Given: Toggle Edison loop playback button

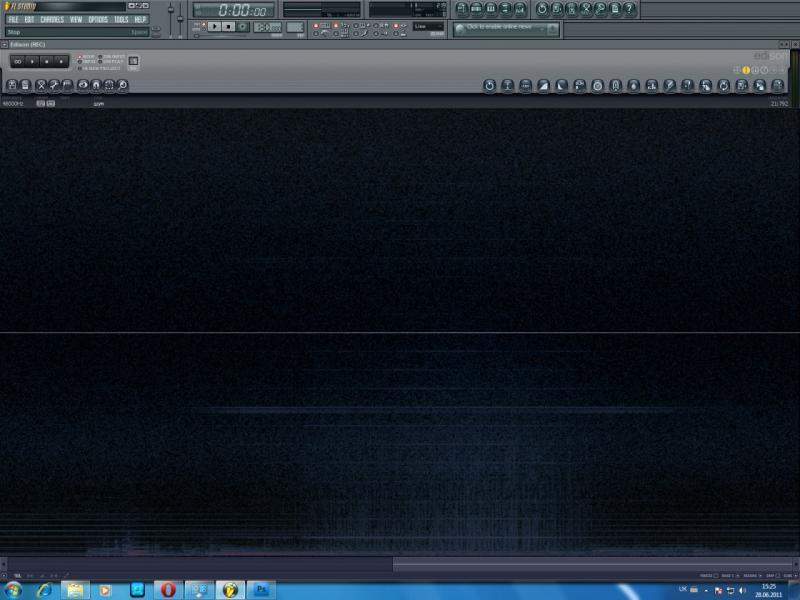Looking at the screenshot, I should tap(18, 62).
